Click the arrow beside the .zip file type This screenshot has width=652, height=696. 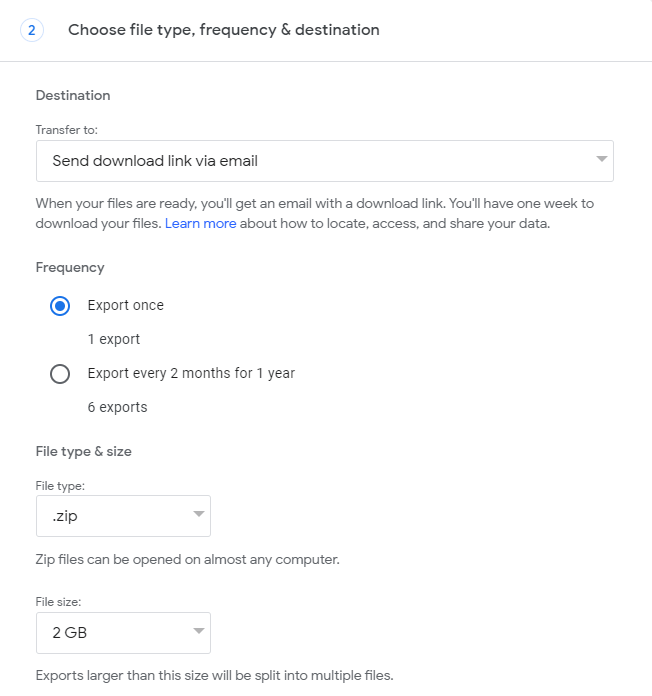tap(198, 515)
